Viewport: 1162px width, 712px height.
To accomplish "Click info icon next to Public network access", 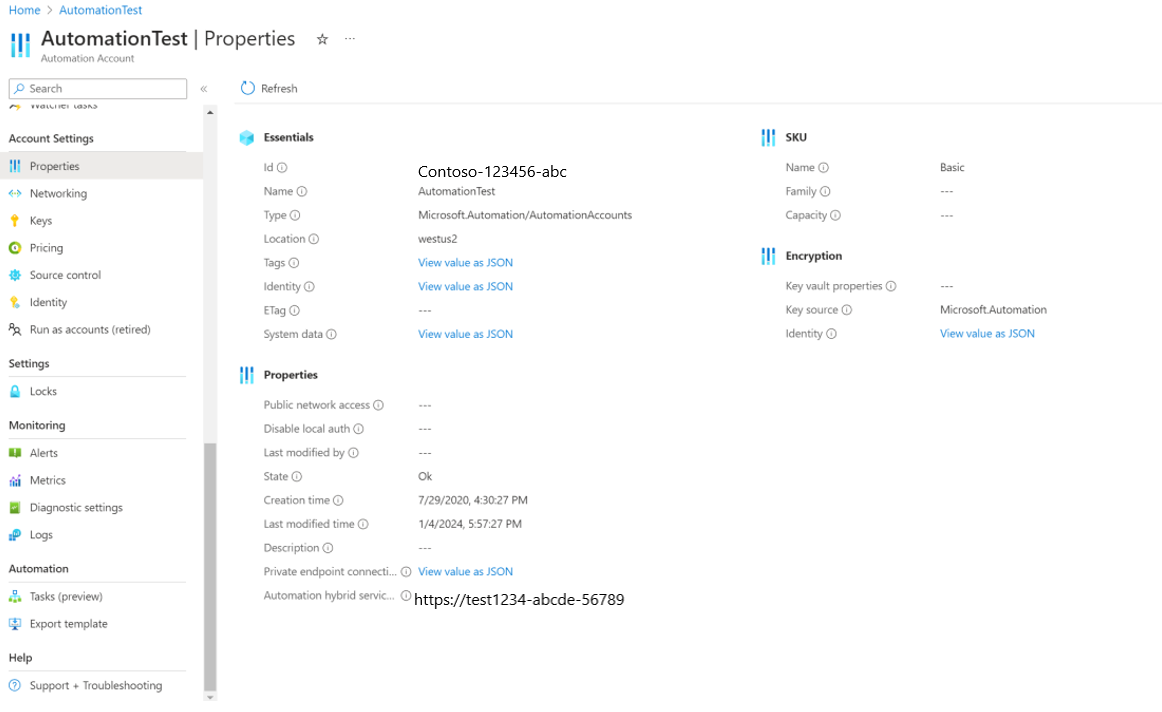I will pyautogui.click(x=378, y=405).
